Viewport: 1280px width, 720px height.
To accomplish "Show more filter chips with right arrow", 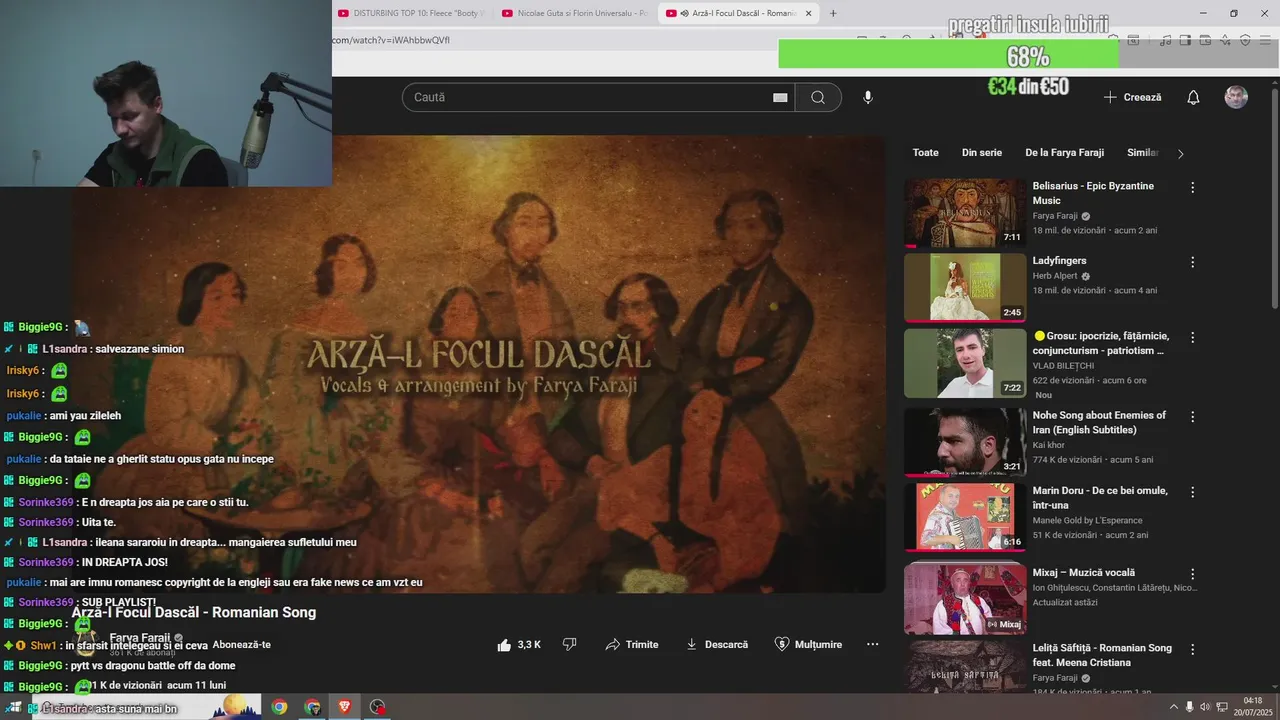I will (x=1180, y=153).
